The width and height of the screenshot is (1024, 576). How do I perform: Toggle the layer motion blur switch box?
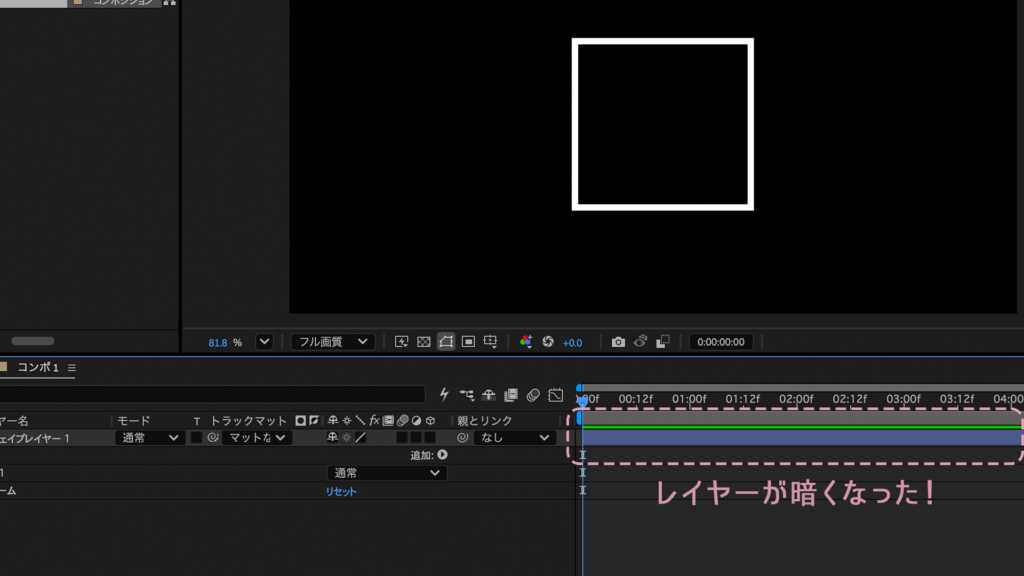pos(402,438)
